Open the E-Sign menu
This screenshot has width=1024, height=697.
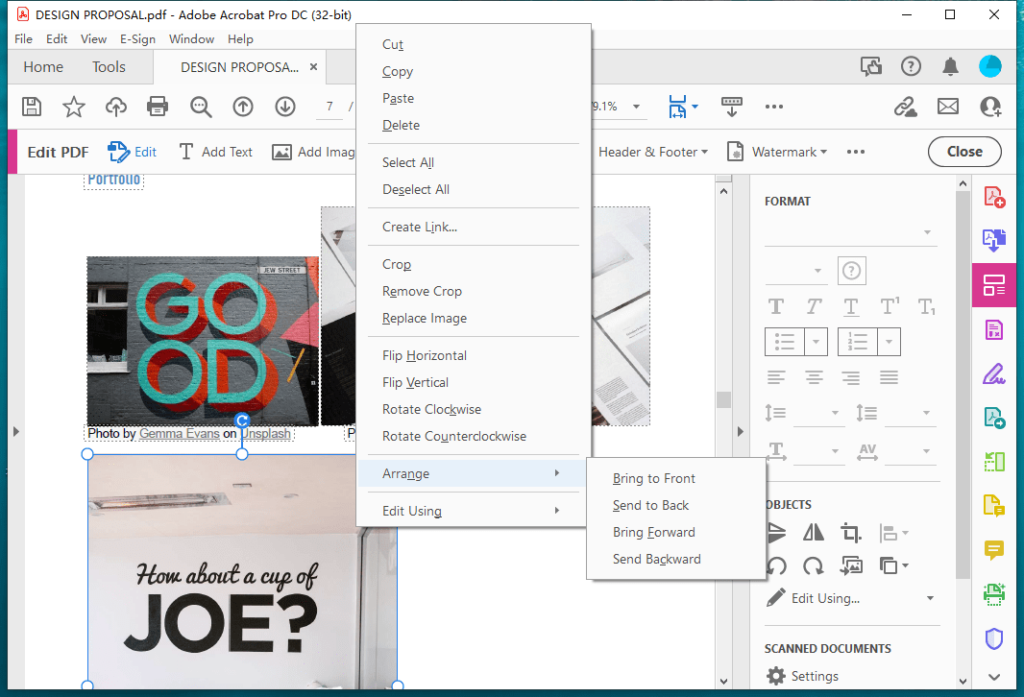(x=138, y=39)
